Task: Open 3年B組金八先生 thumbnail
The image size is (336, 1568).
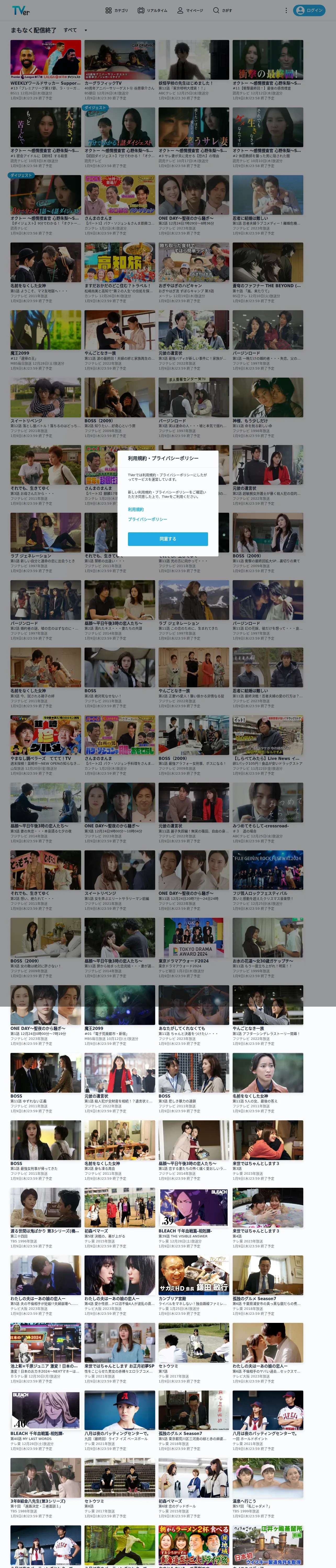Action: pyautogui.click(x=46, y=1478)
